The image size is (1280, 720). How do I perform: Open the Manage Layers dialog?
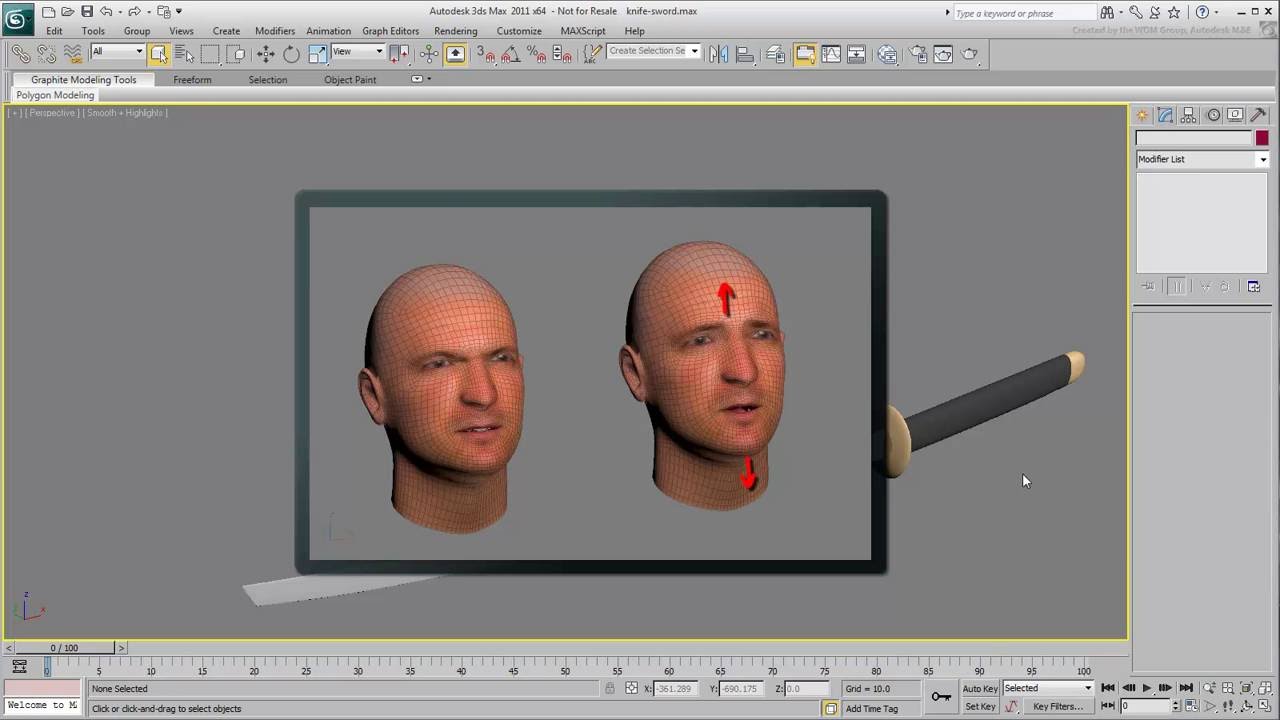[776, 54]
